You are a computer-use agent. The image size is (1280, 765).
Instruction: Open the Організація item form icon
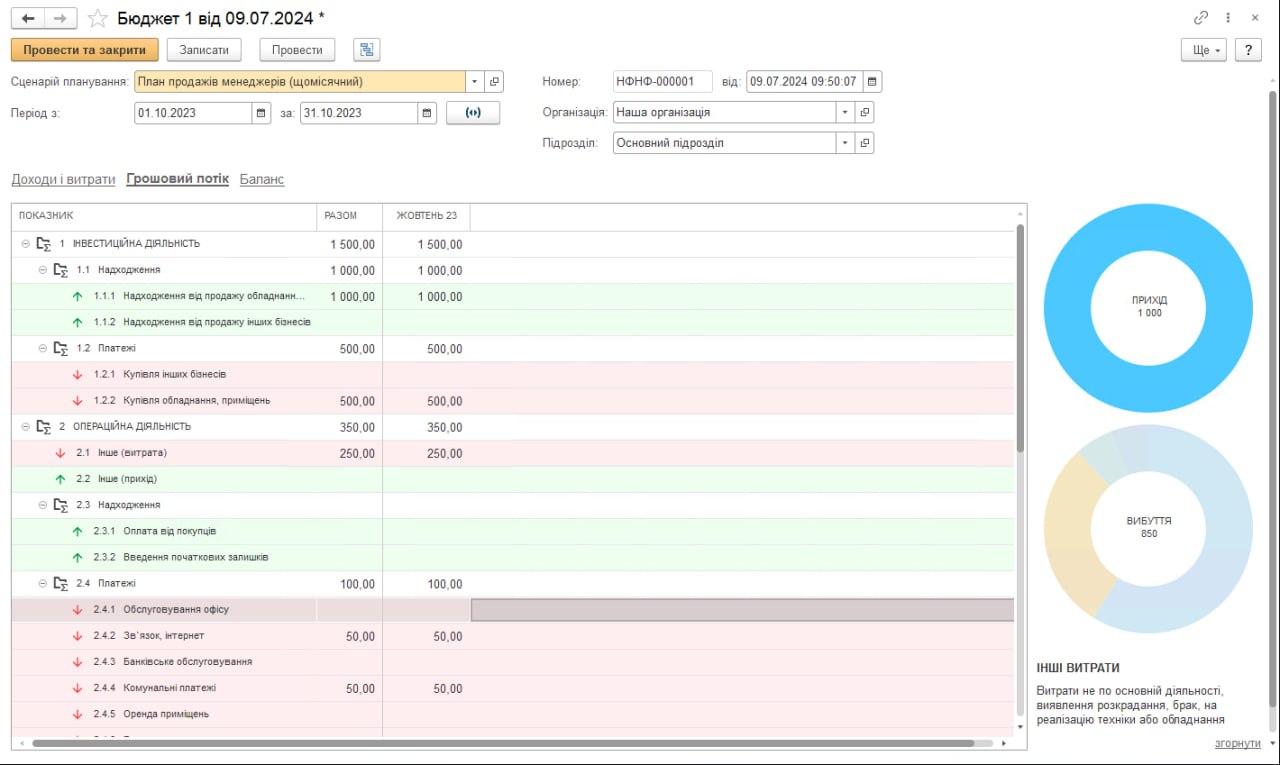(865, 113)
